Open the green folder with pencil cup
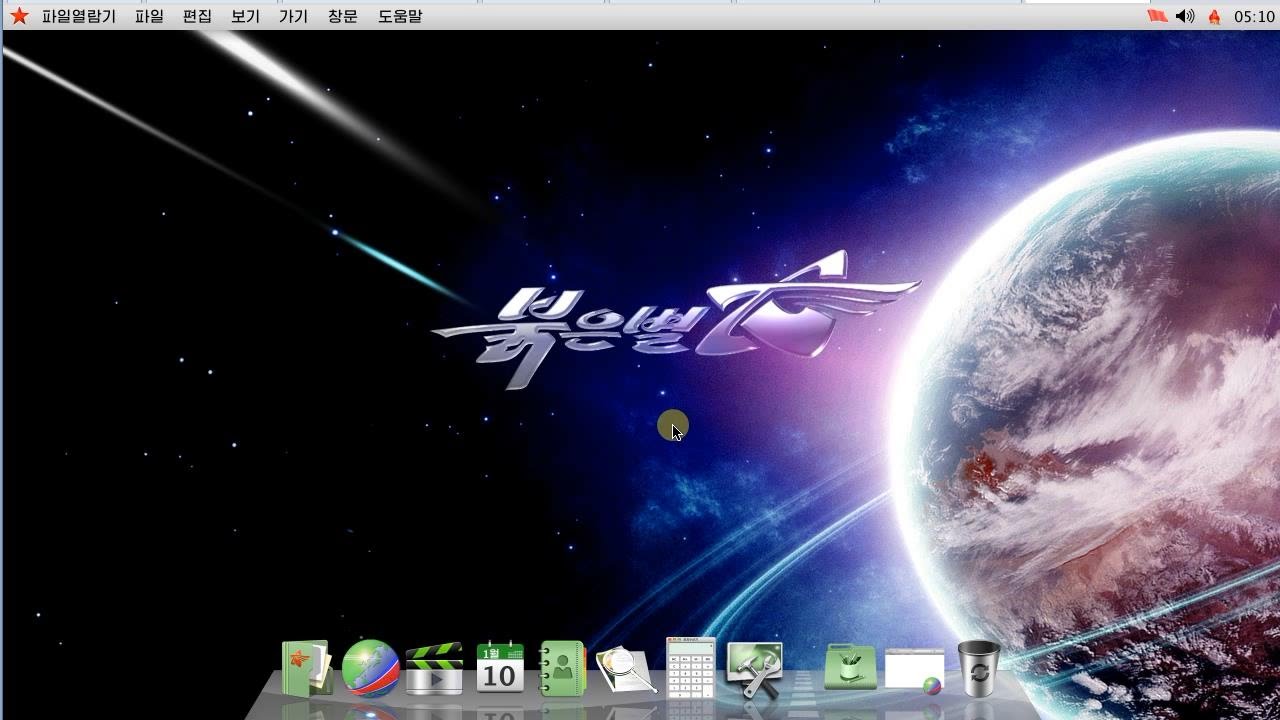Screen dimensions: 1280x720 point(850,668)
